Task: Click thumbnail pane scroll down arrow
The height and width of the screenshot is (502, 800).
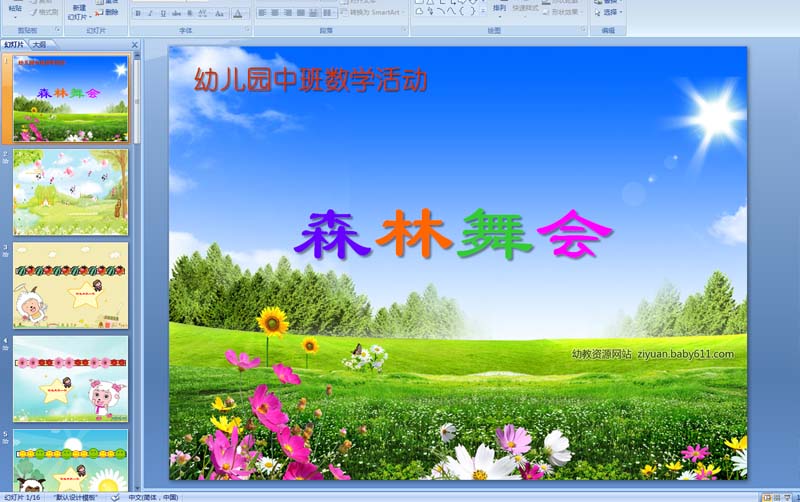Action: click(137, 487)
